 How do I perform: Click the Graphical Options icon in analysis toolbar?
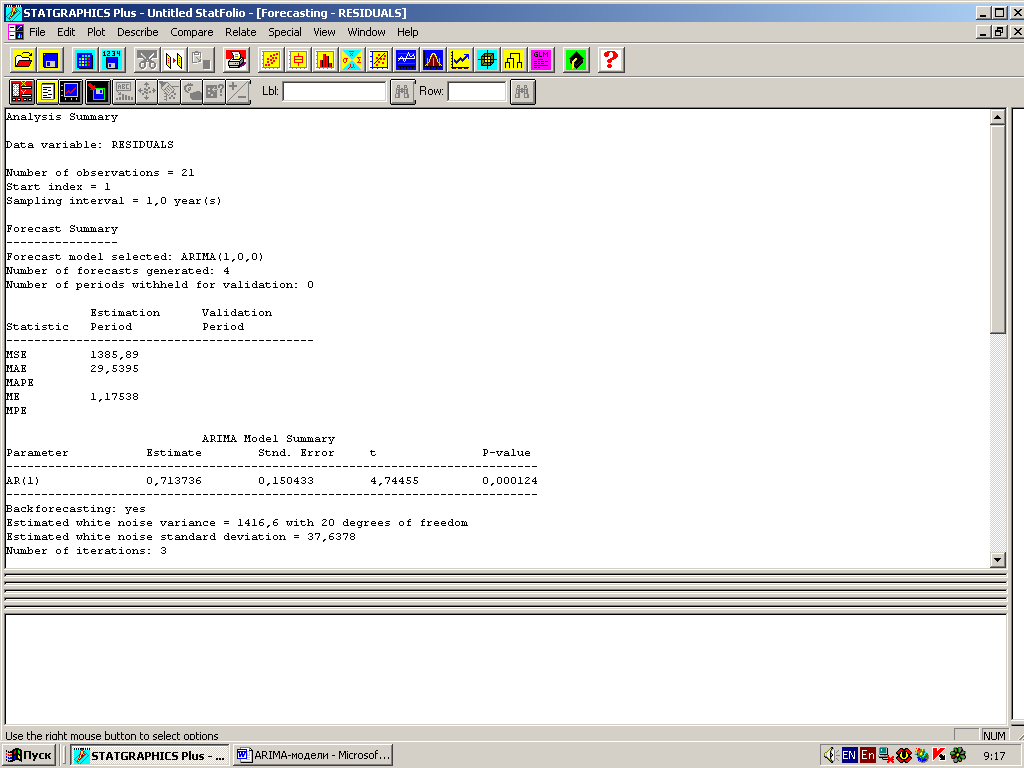pos(71,92)
